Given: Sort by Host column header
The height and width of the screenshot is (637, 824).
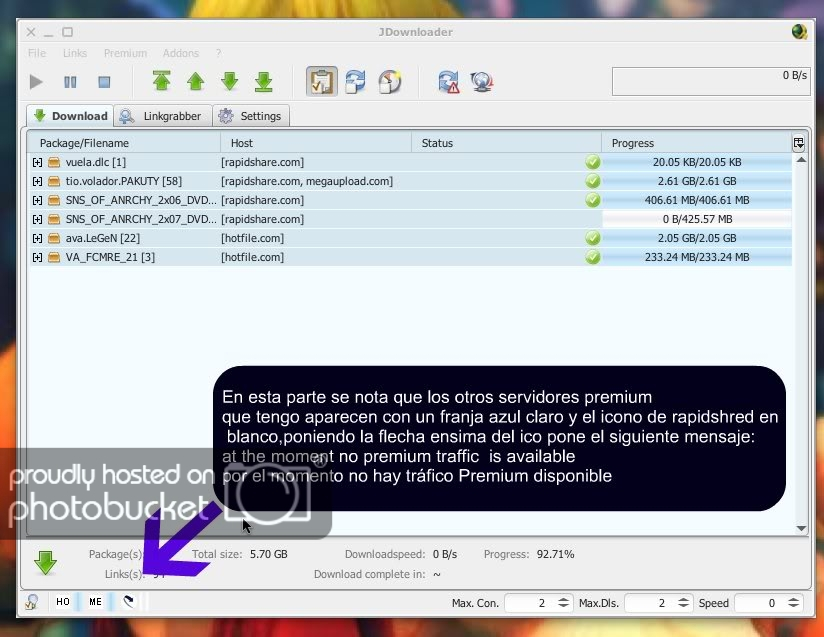Looking at the screenshot, I should point(316,143).
